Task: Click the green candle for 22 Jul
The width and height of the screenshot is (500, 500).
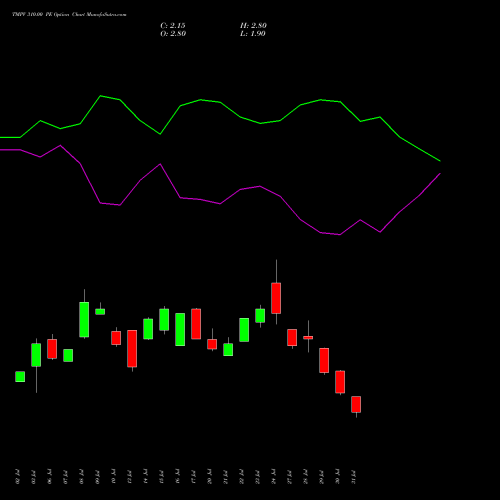Action: tap(244, 330)
